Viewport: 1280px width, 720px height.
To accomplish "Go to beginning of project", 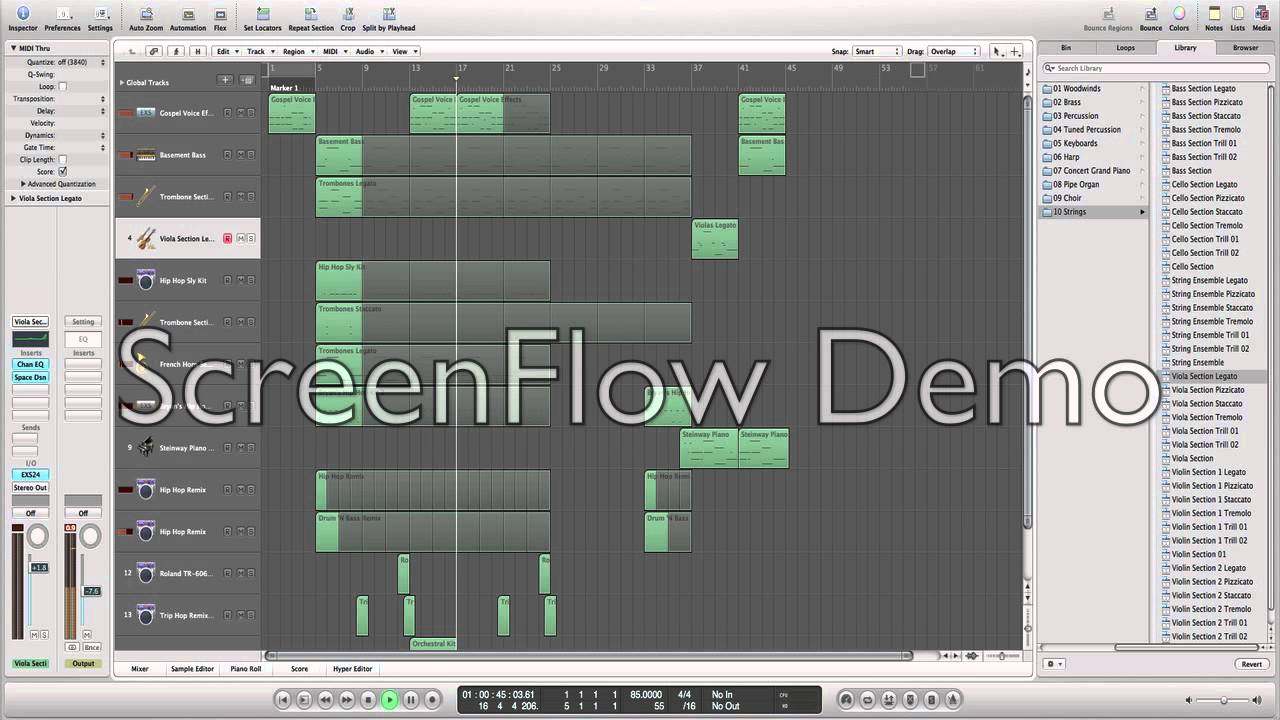I will click(283, 700).
